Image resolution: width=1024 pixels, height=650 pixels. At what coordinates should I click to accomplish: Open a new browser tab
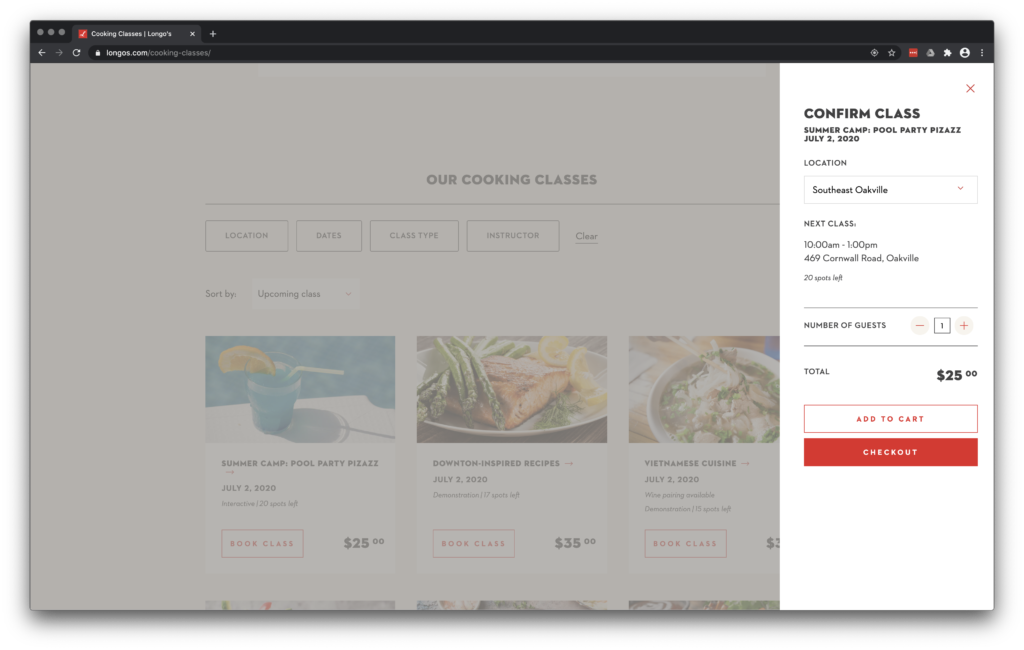tap(213, 33)
